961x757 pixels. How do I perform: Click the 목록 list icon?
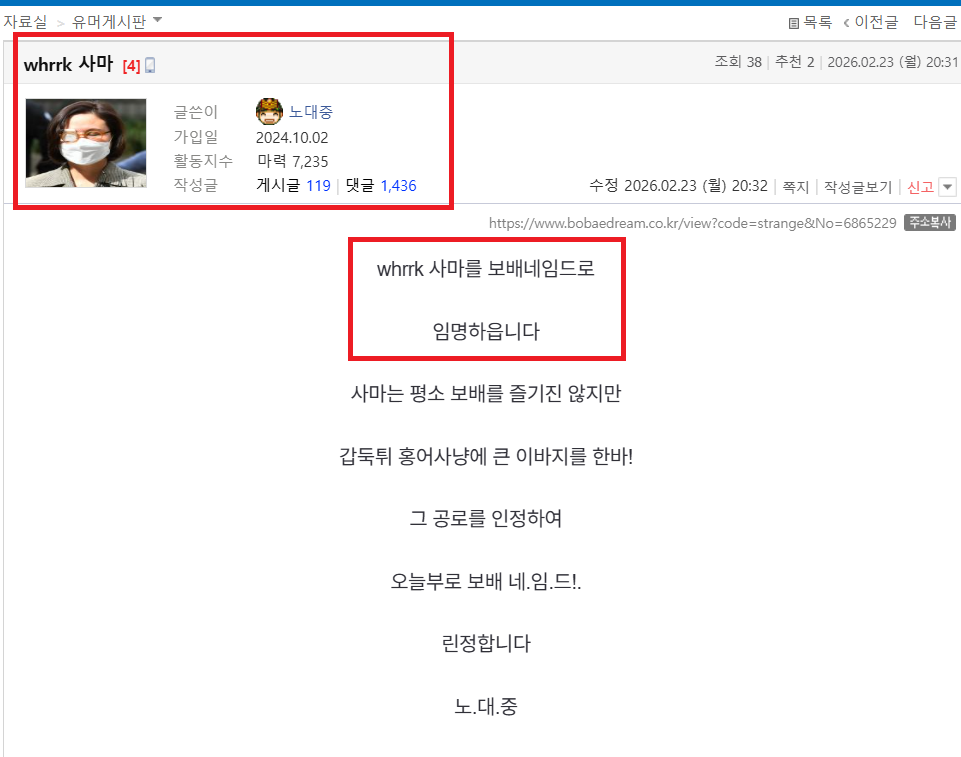[x=793, y=21]
